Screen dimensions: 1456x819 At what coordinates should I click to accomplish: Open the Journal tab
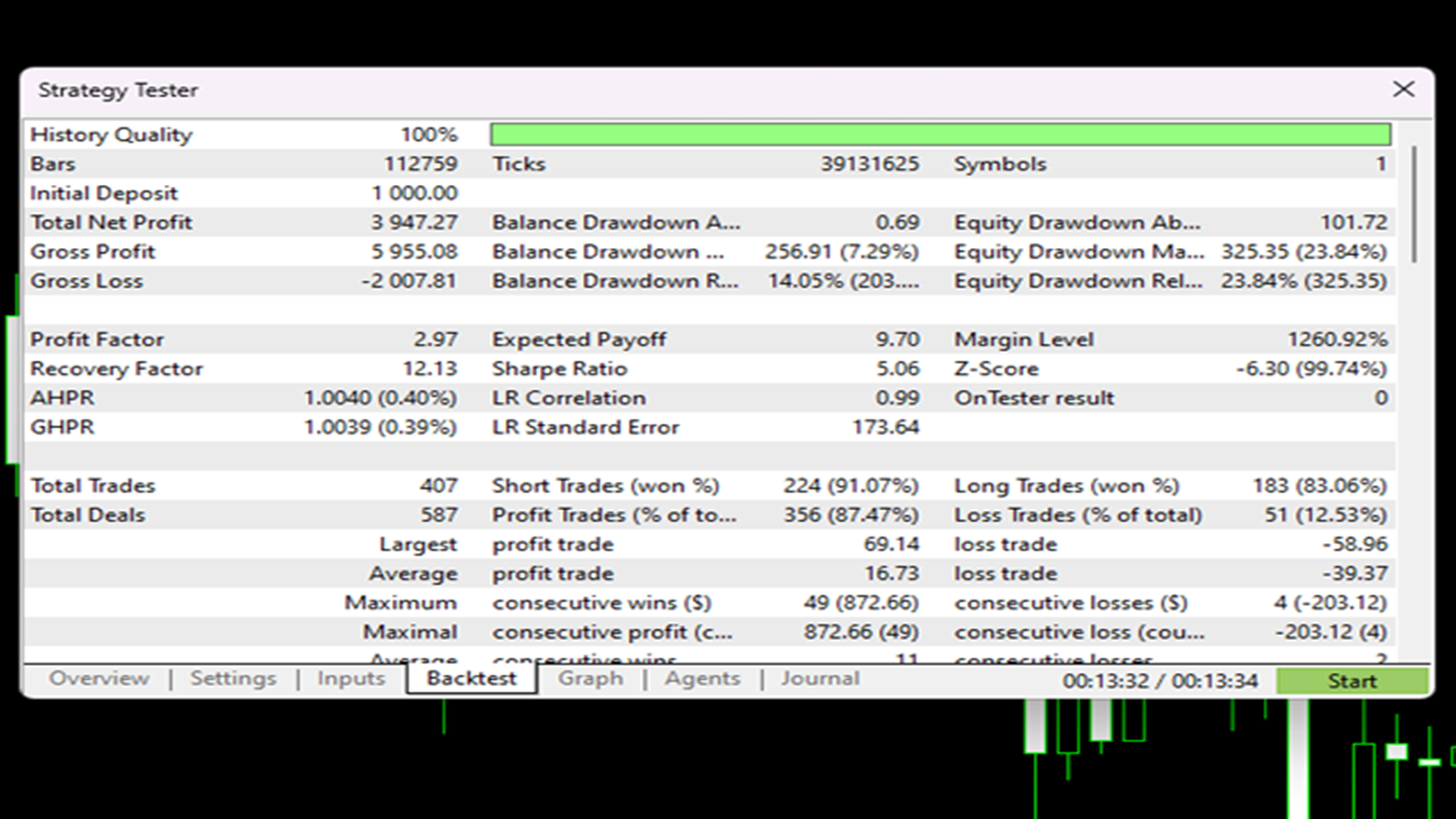(821, 678)
